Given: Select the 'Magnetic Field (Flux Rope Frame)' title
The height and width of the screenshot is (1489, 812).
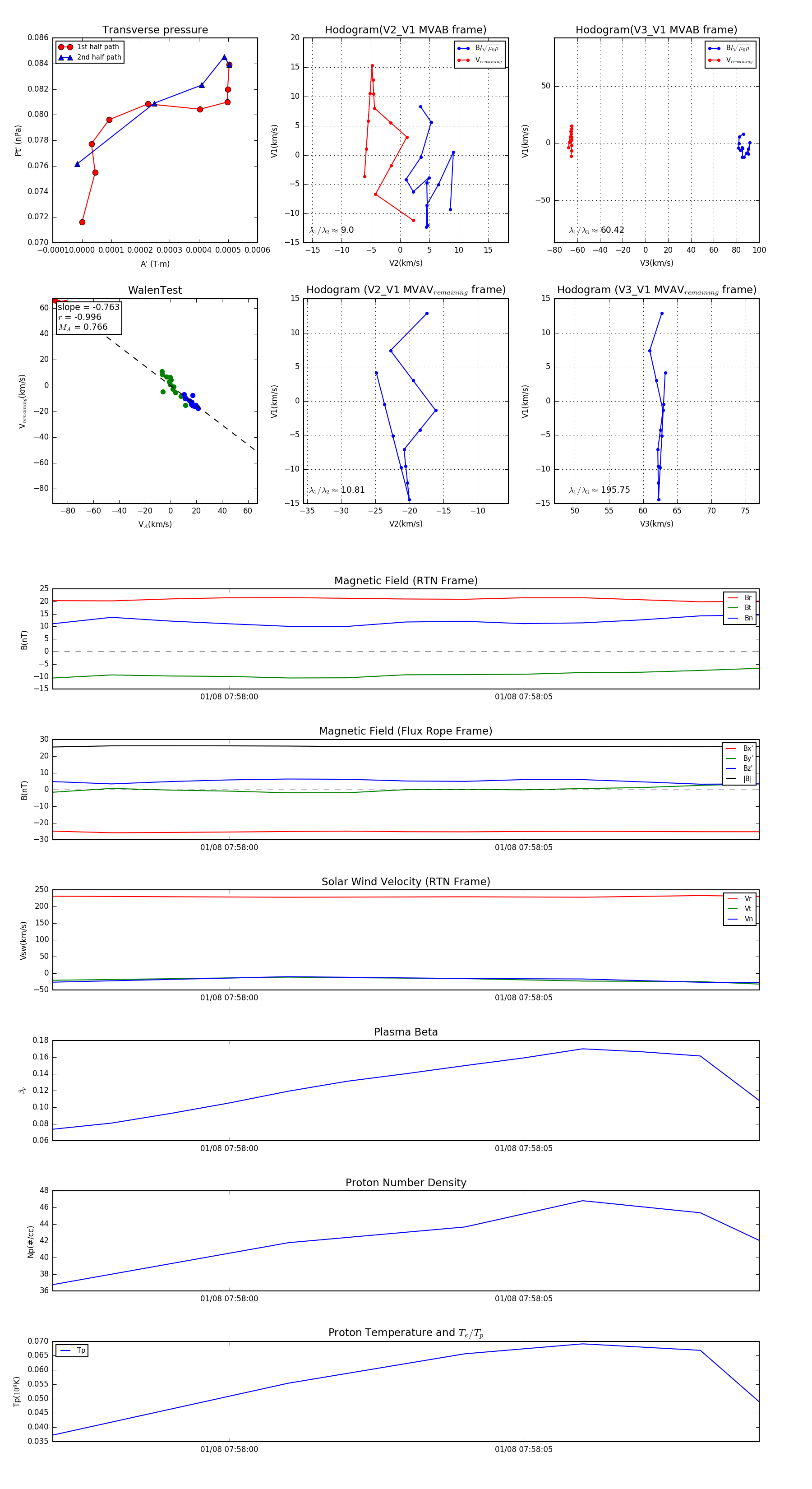Looking at the screenshot, I should [406, 731].
